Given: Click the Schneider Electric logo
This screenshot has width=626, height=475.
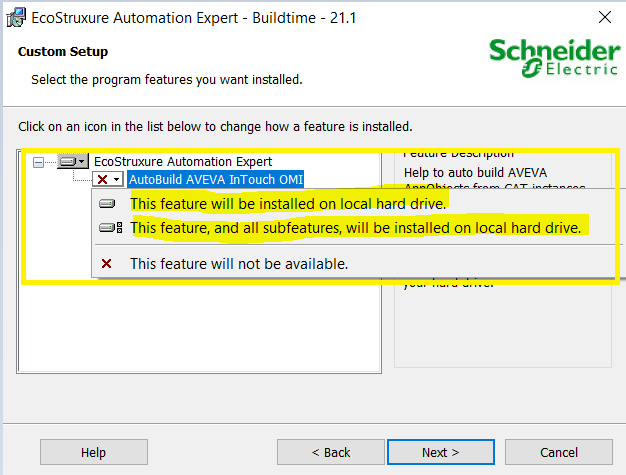Looking at the screenshot, I should coord(554,58).
